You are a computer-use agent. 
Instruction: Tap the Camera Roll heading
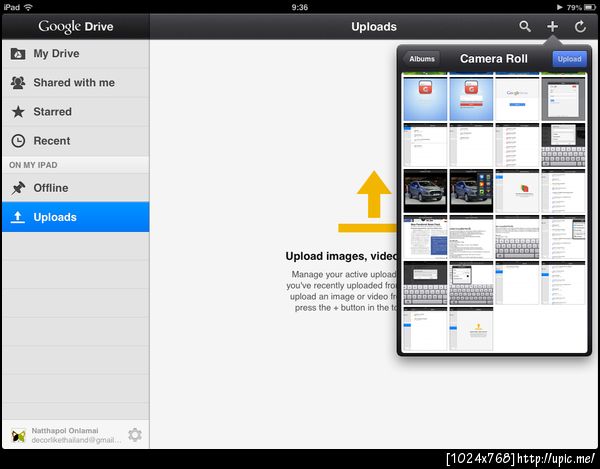494,59
